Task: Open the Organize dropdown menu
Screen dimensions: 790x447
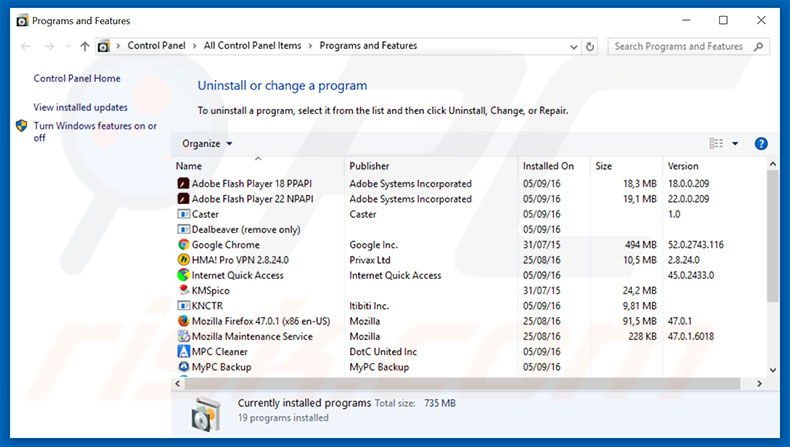Action: pyautogui.click(x=207, y=144)
